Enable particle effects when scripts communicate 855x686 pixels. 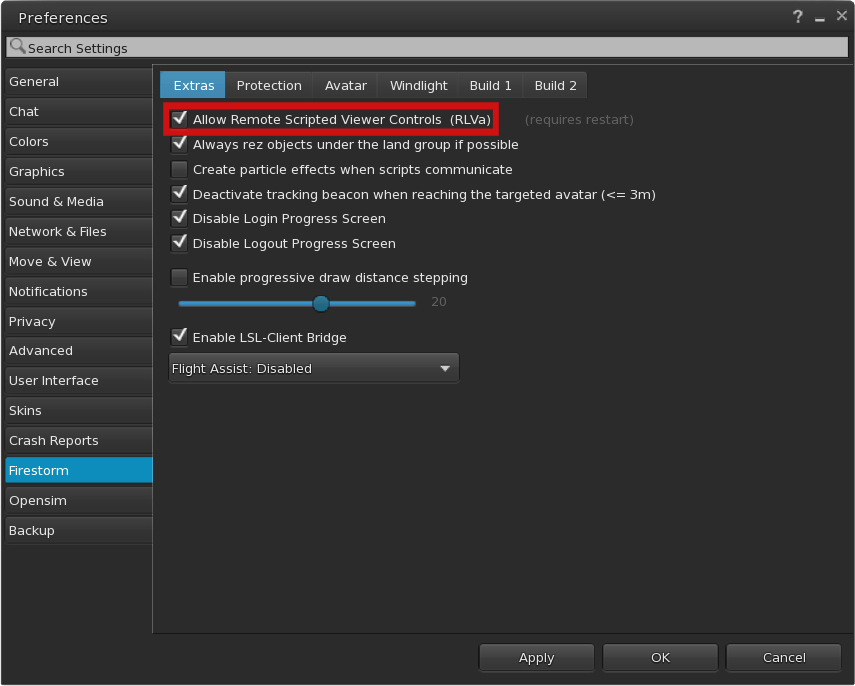180,169
